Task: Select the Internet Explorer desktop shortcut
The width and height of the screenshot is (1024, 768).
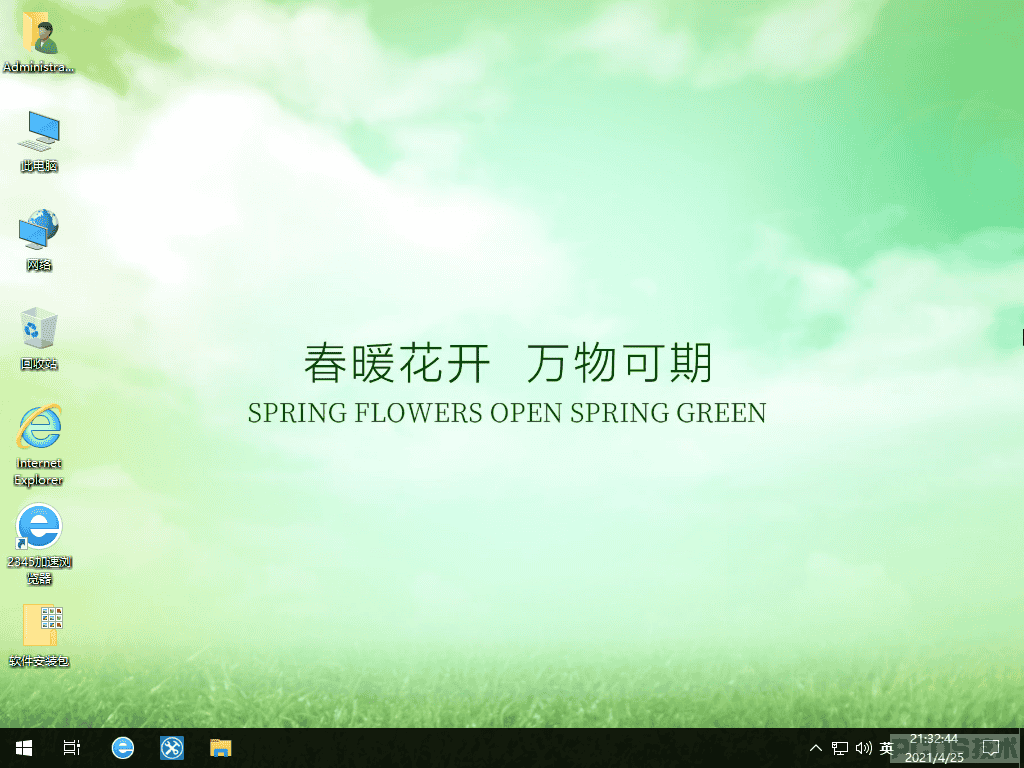Action: pyautogui.click(x=39, y=445)
